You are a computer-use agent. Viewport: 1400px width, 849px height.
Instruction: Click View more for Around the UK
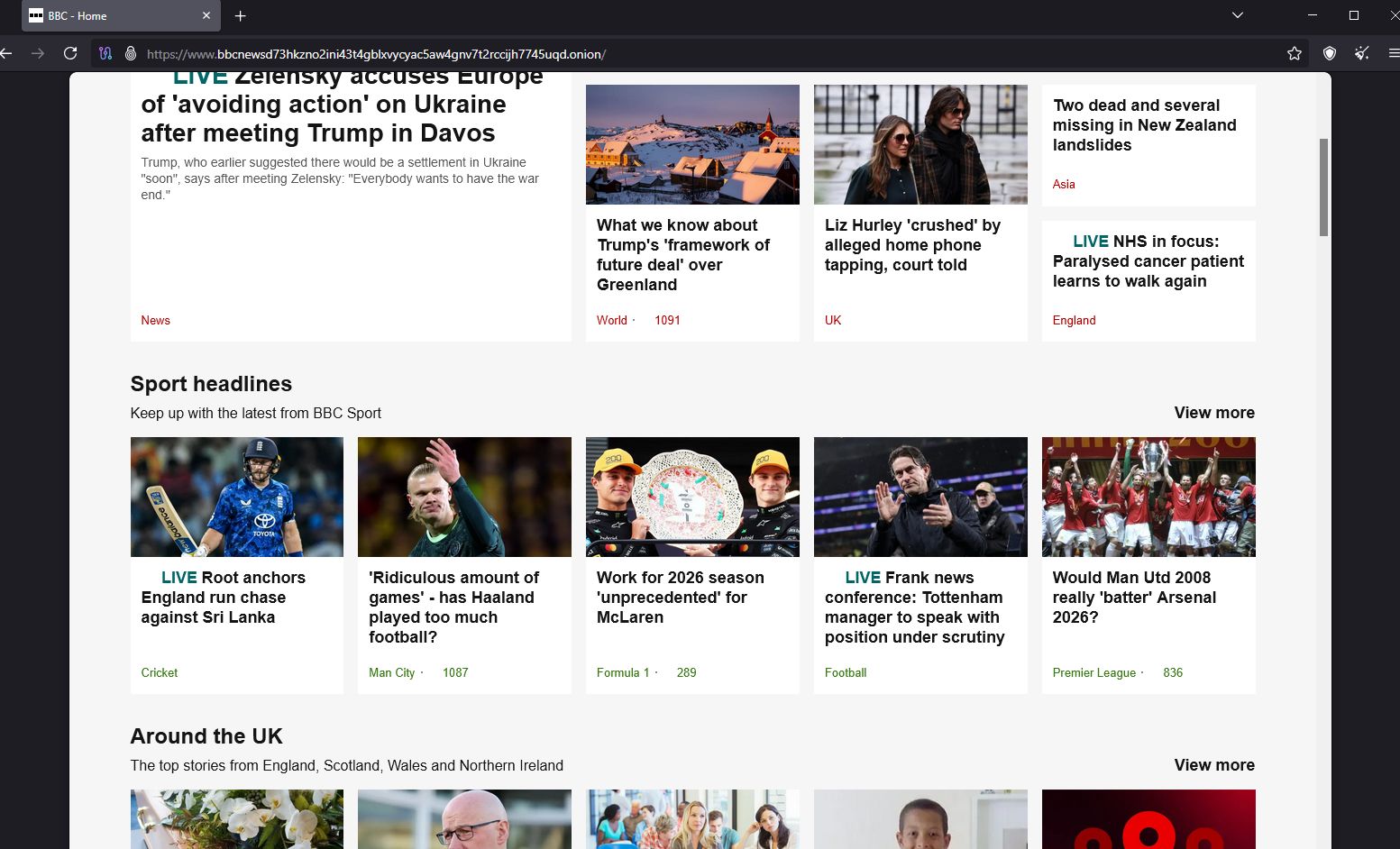tap(1213, 765)
